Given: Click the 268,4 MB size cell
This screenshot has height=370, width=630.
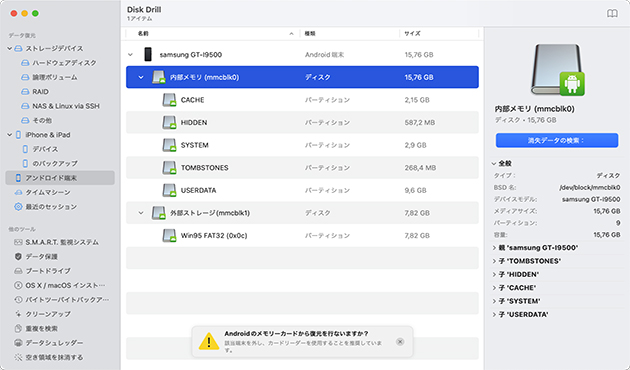Looking at the screenshot, I should (420, 168).
